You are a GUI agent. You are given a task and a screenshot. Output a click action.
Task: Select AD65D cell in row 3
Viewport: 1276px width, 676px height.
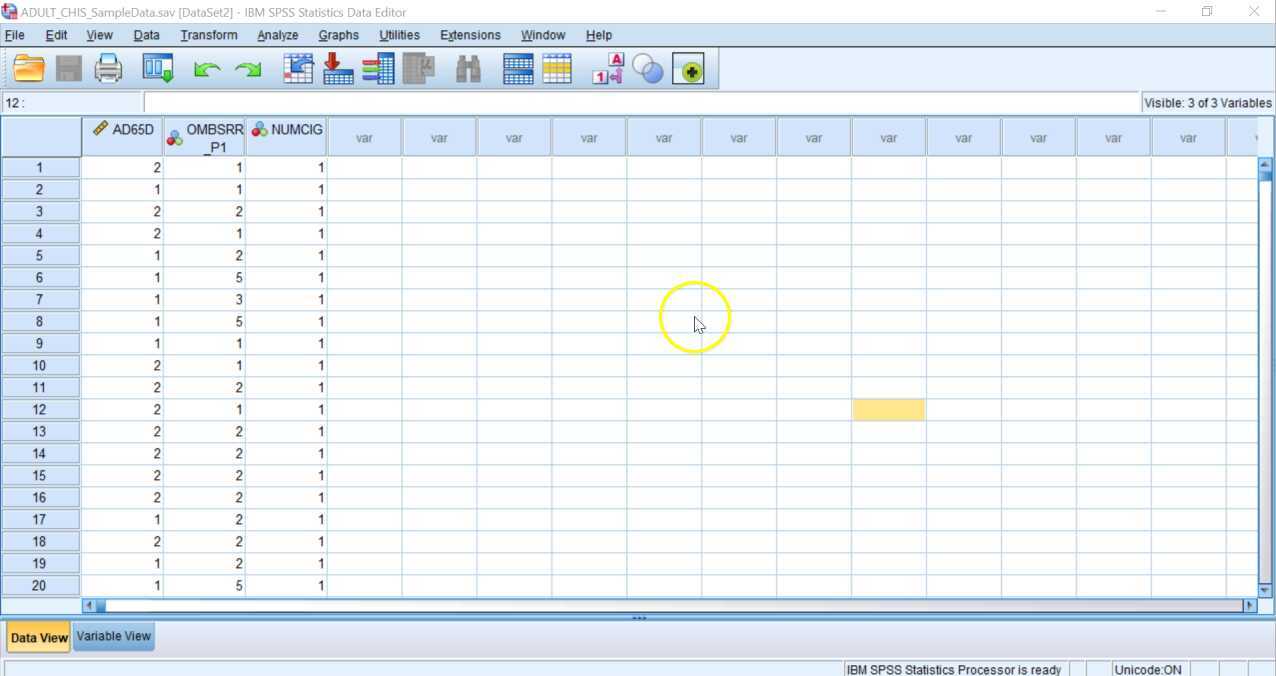tap(122, 212)
